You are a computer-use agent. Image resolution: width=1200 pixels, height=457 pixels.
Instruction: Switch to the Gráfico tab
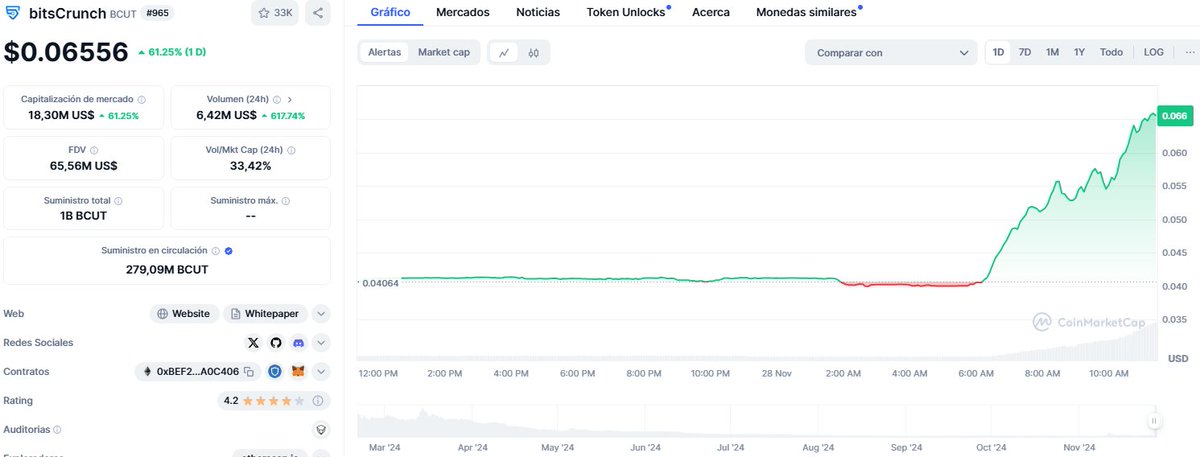390,13
